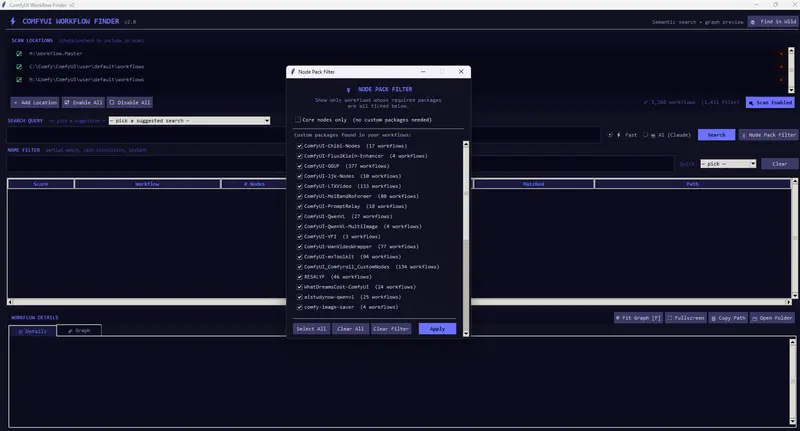Image resolution: width=800 pixels, height=431 pixels.
Task: Apply the node pack filter
Action: (x=437, y=329)
